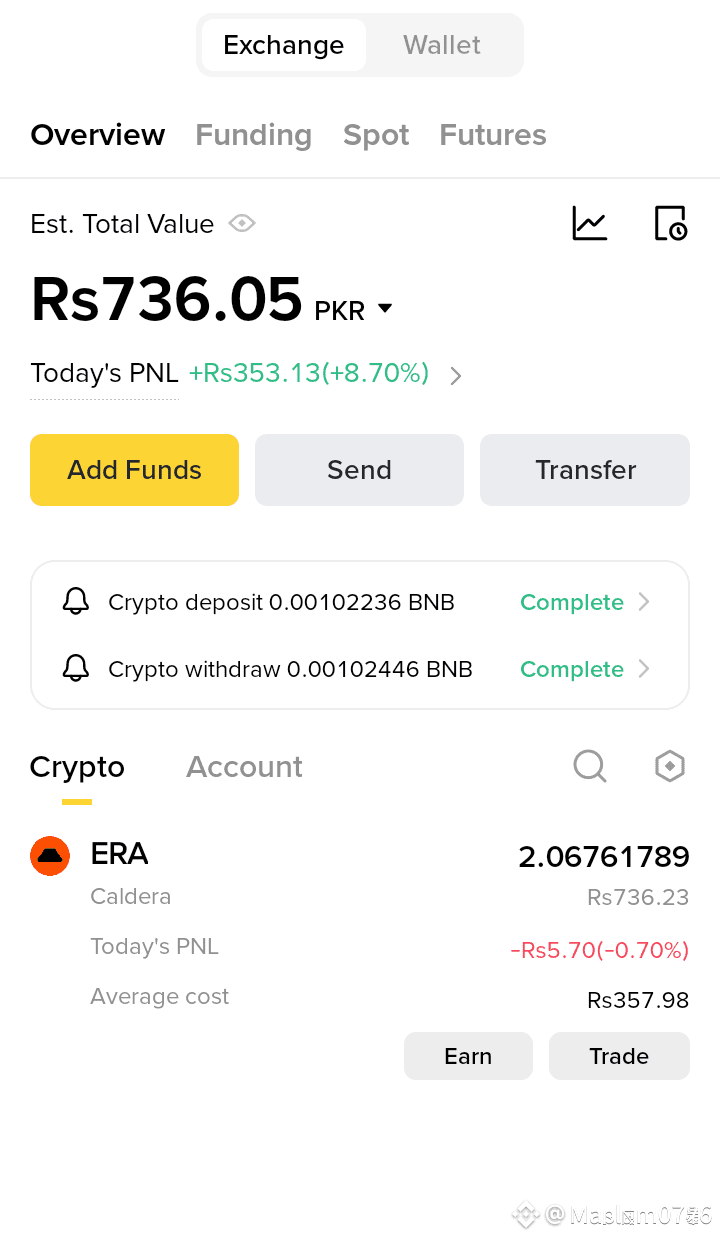Tap the search magnifier in Crypto section
The height and width of the screenshot is (1240, 720).
click(590, 767)
